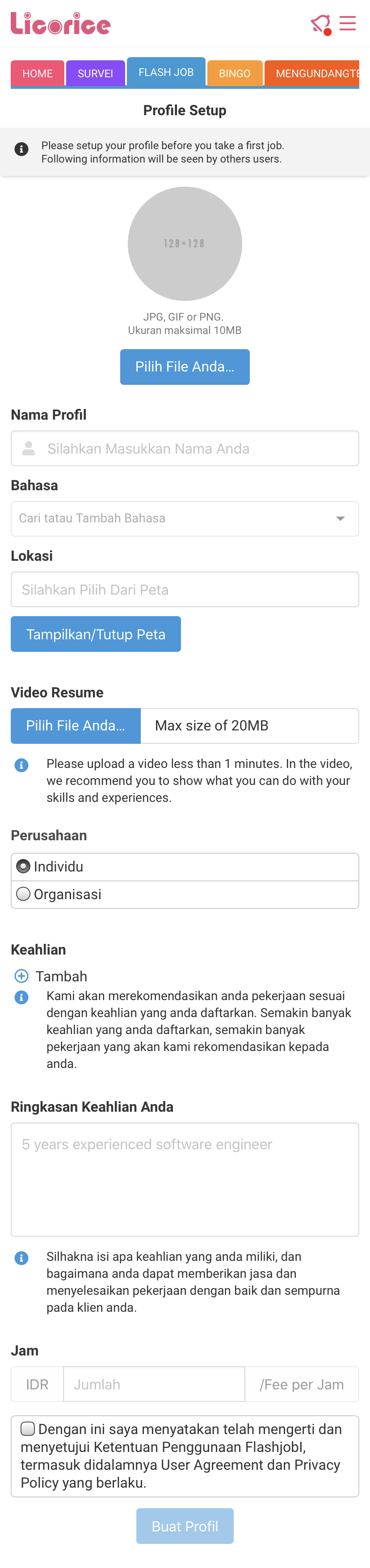Click info icon beside video upload hint
The width and height of the screenshot is (370, 1568).
pos(21,764)
